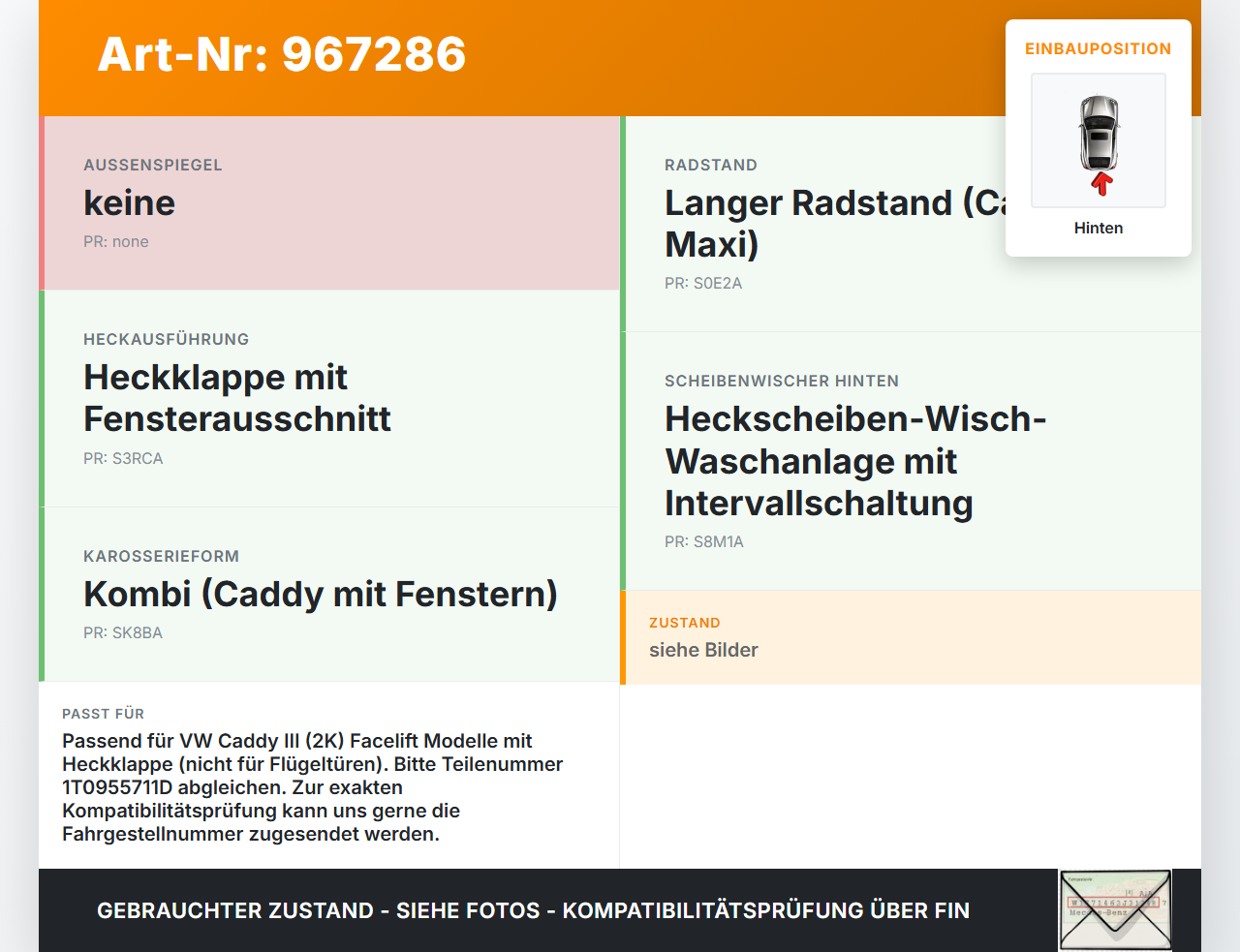This screenshot has height=952, width=1240.
Task: Click the Hinten caption under the car
Action: [1099, 228]
